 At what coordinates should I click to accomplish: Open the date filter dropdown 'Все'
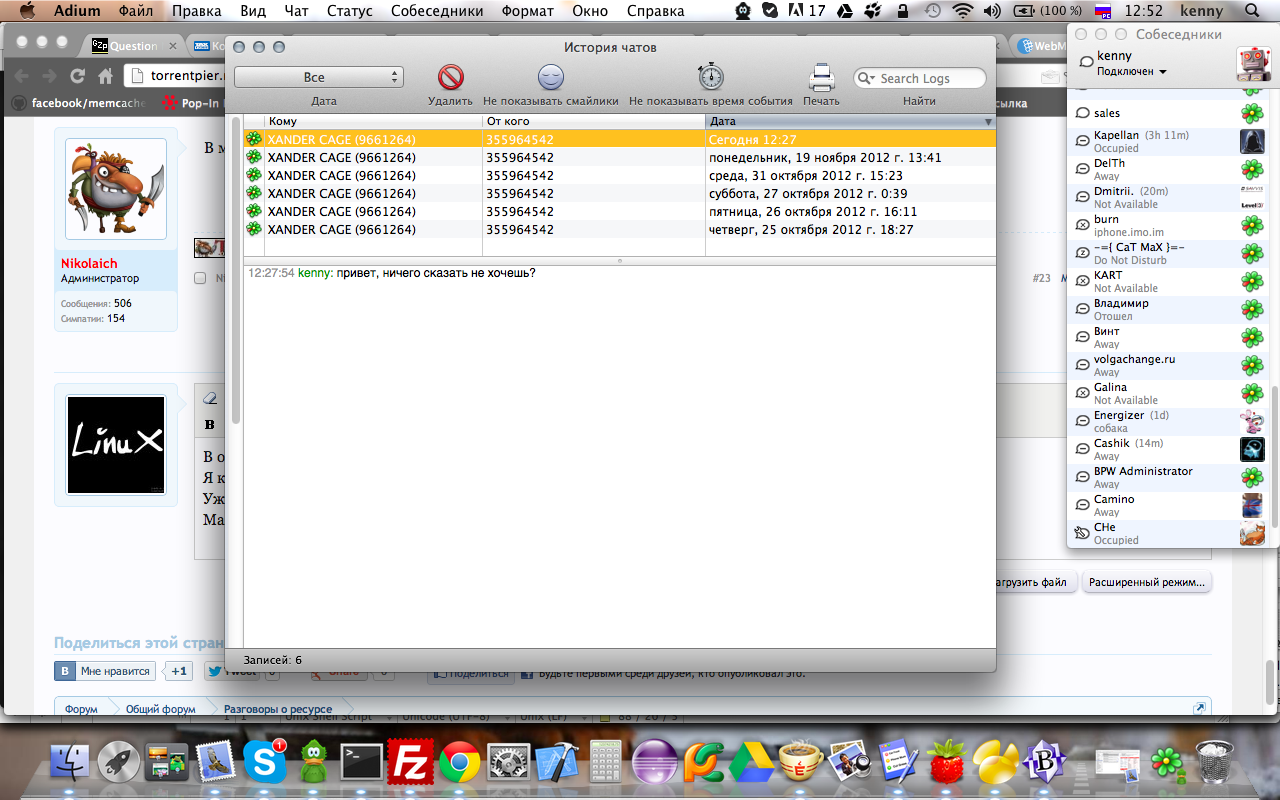[318, 77]
